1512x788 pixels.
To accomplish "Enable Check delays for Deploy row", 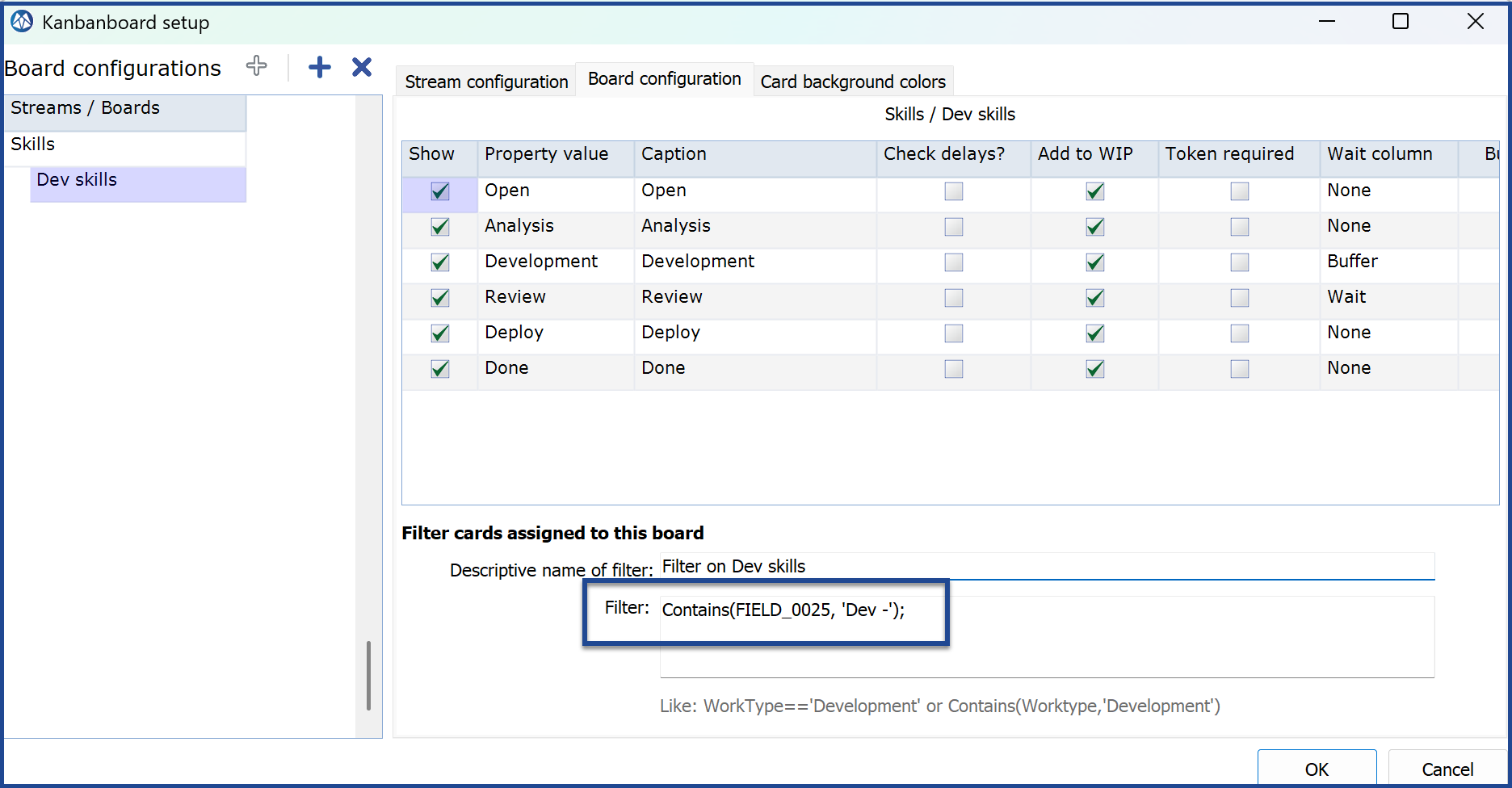I will (x=954, y=333).
